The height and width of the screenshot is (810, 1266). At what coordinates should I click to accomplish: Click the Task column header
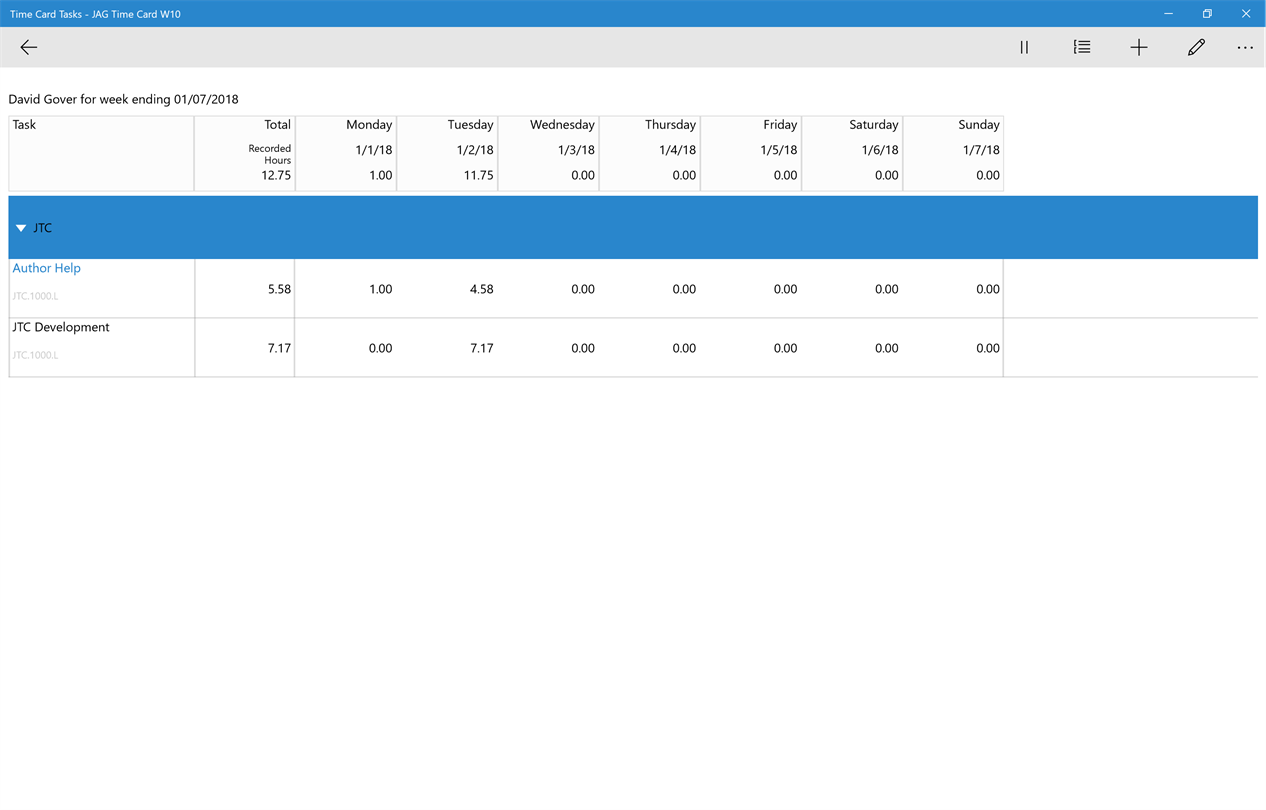tap(101, 154)
